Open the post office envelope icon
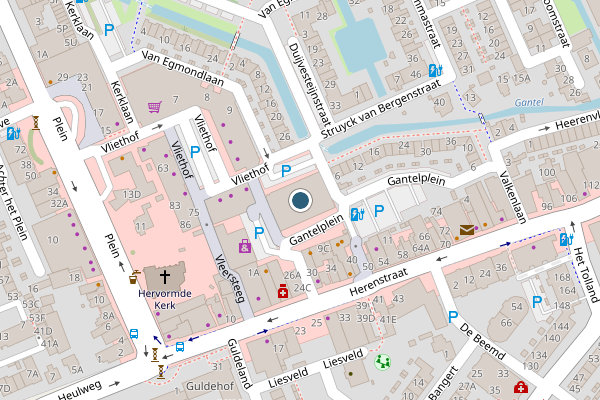 click(467, 230)
